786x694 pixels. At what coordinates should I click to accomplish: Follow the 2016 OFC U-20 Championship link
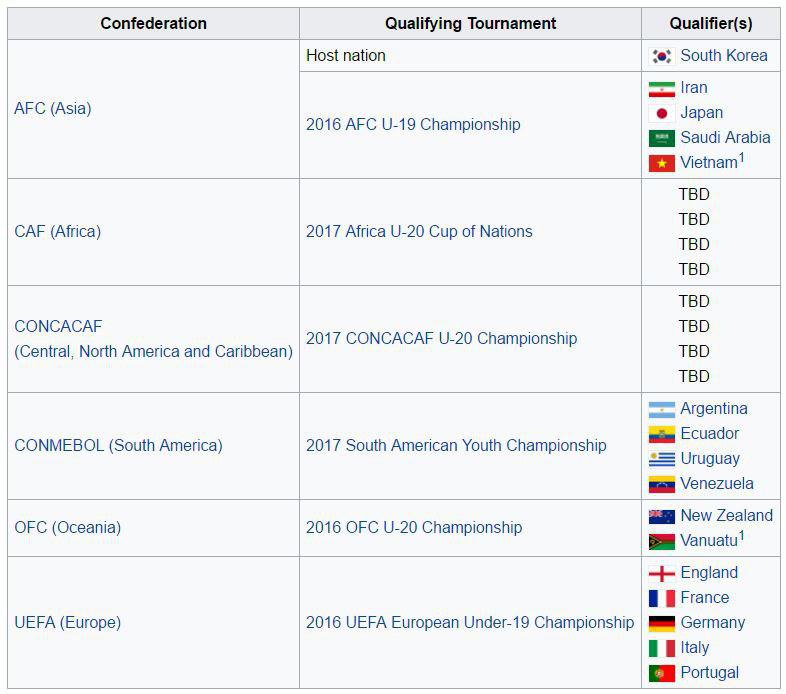tap(414, 528)
